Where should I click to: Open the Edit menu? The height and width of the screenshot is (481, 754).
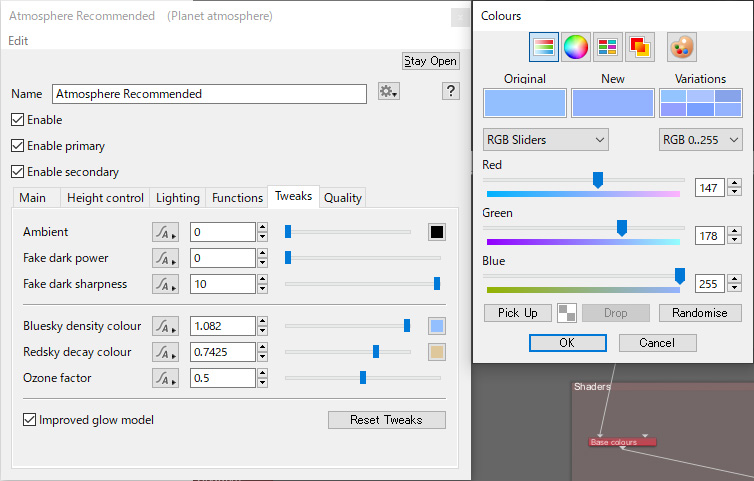pos(18,41)
